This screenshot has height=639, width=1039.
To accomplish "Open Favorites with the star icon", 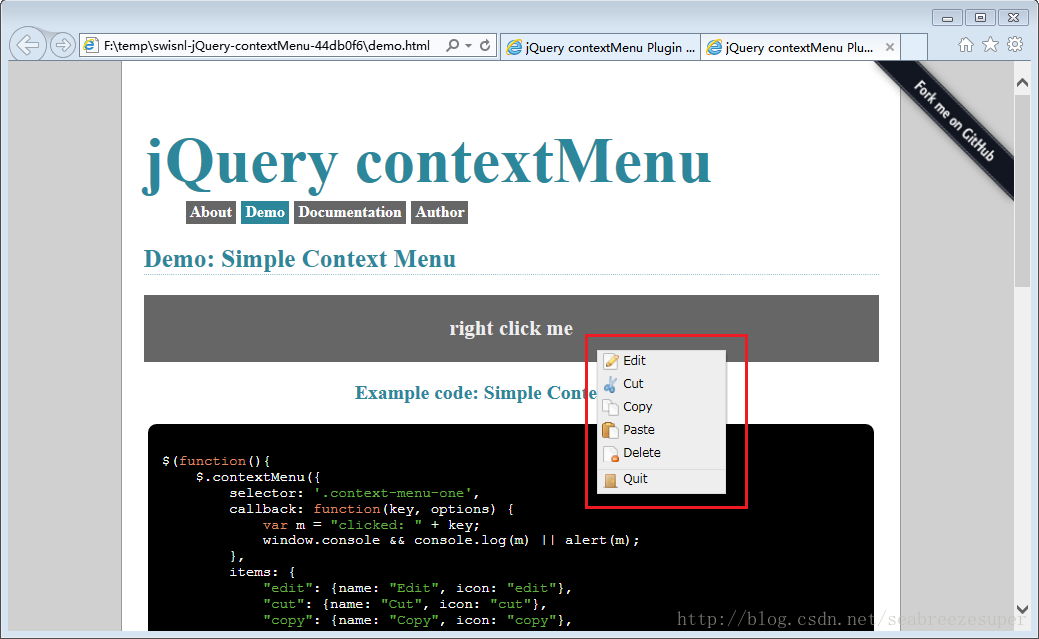I will pos(990,44).
